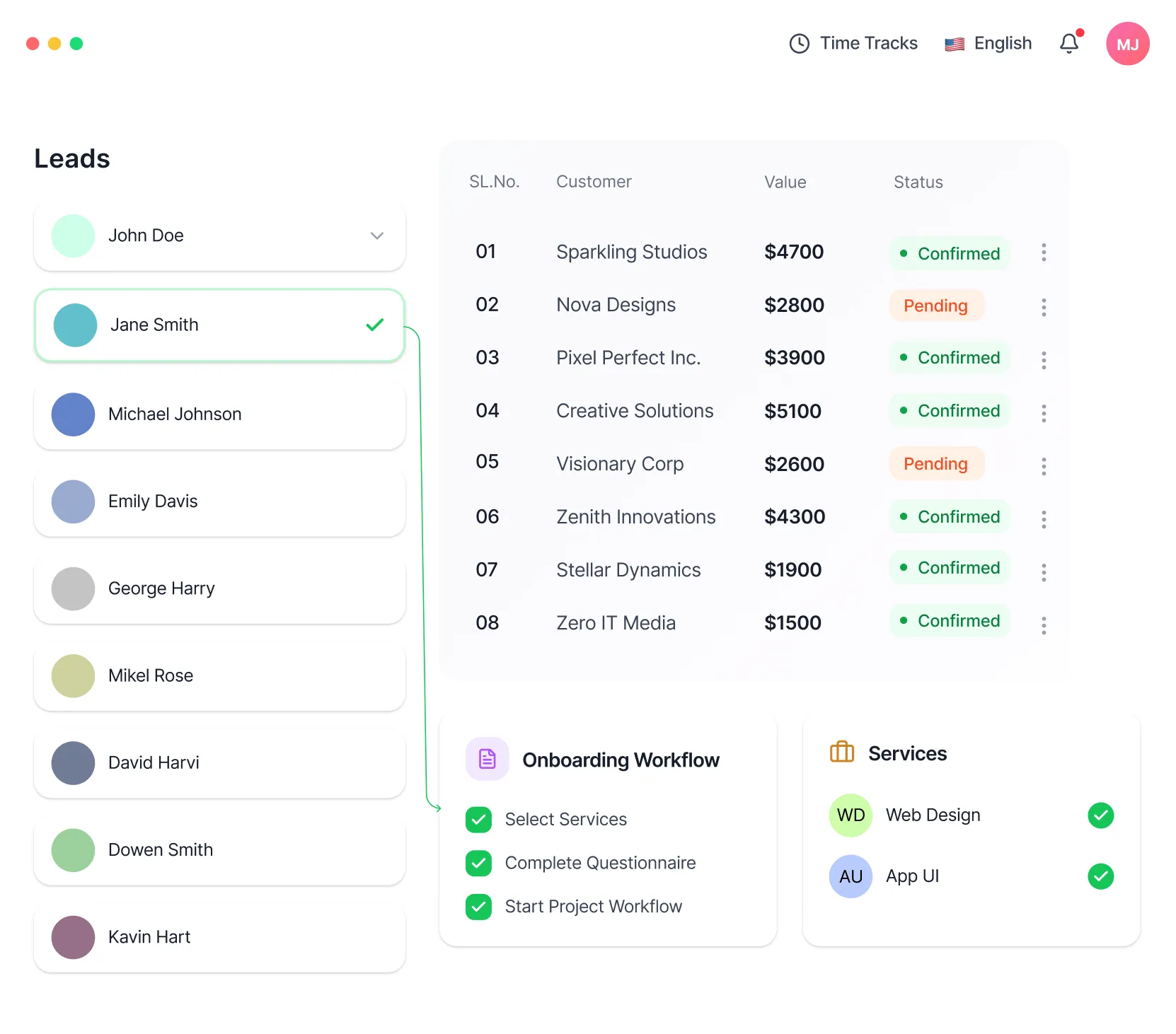The image size is (1176, 1034).
Task: Click the Onboarding Workflow document icon
Action: pyautogui.click(x=487, y=759)
